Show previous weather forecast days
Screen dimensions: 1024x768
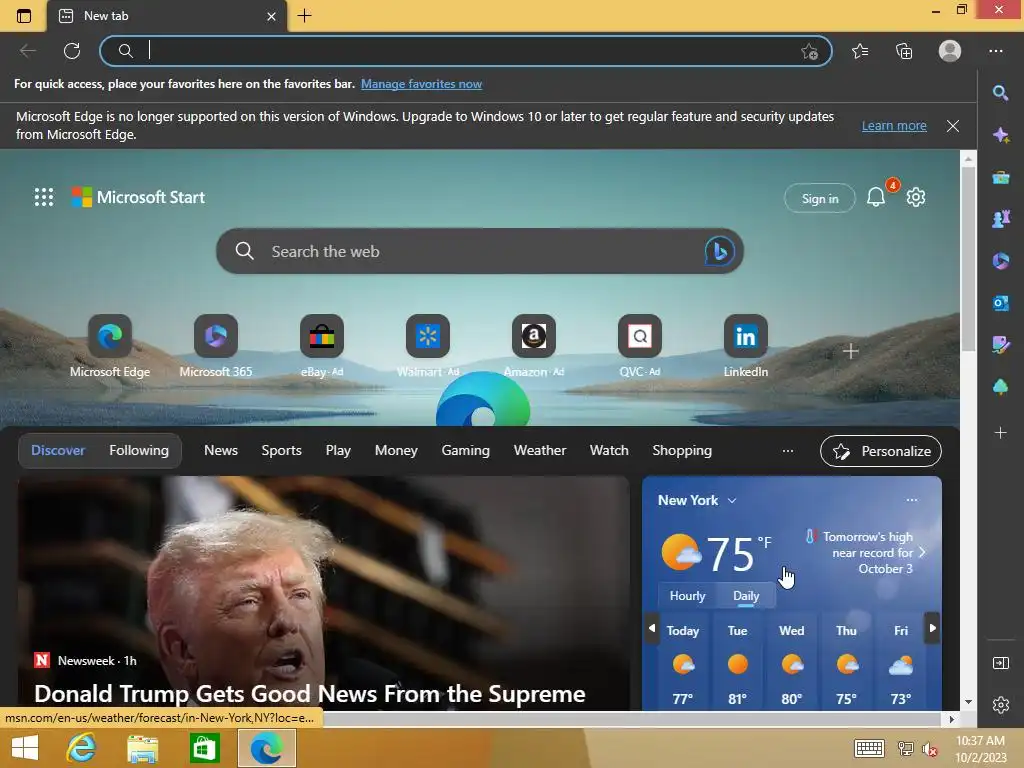coord(652,628)
